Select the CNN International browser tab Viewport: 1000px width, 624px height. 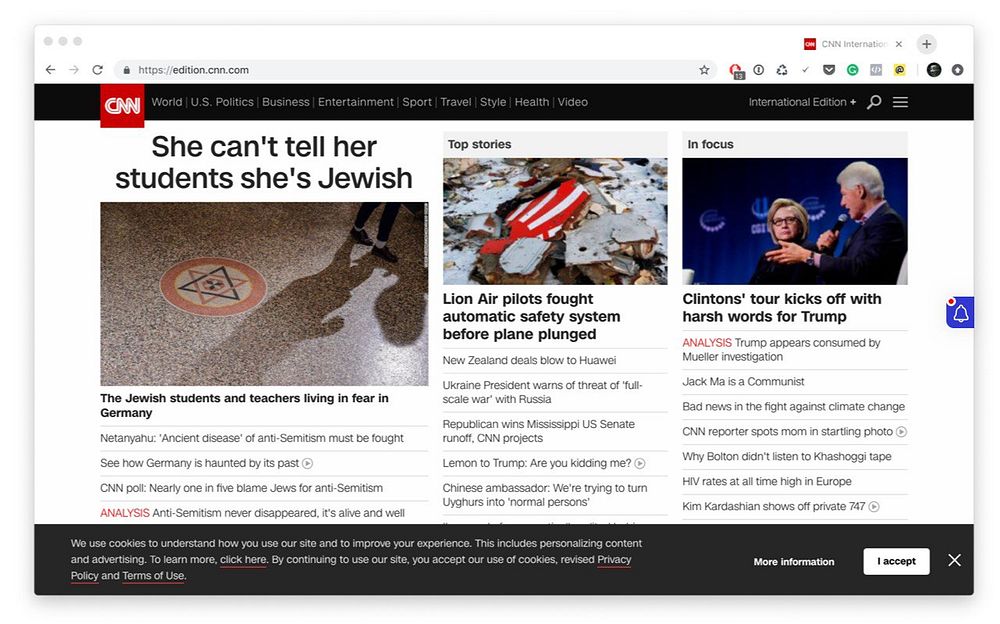853,44
